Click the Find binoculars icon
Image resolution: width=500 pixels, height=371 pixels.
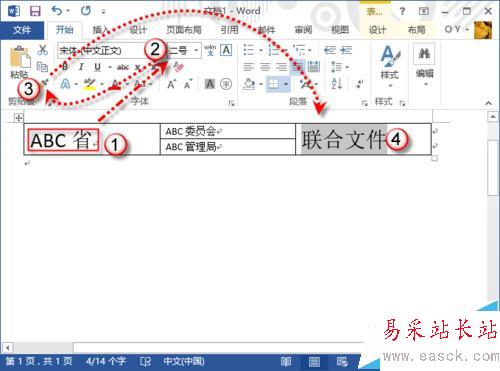424,53
